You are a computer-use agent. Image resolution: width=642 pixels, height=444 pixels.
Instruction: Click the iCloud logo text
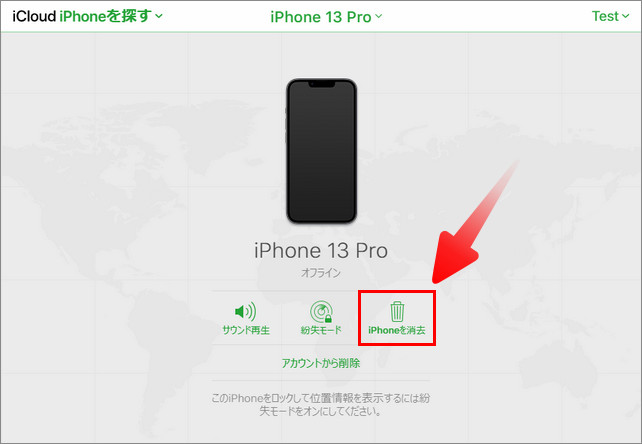[34, 16]
